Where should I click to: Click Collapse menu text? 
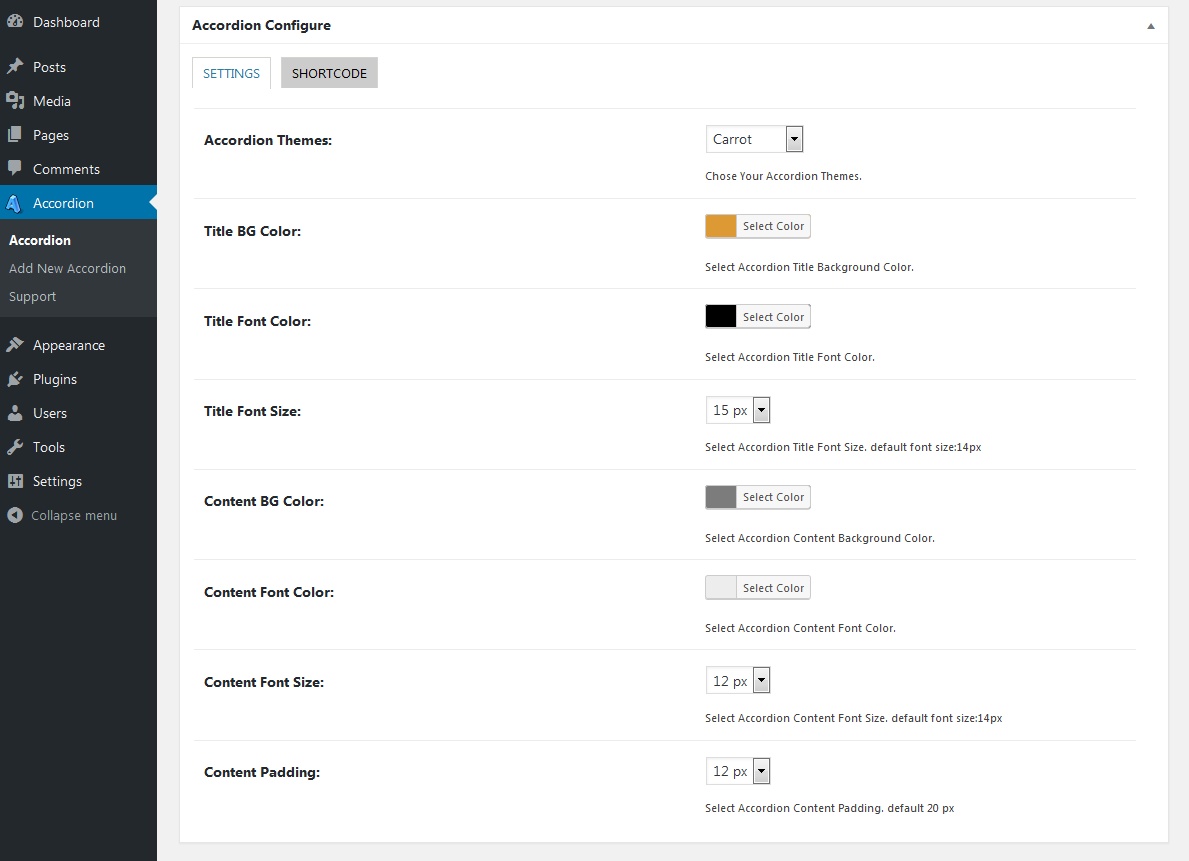[74, 515]
